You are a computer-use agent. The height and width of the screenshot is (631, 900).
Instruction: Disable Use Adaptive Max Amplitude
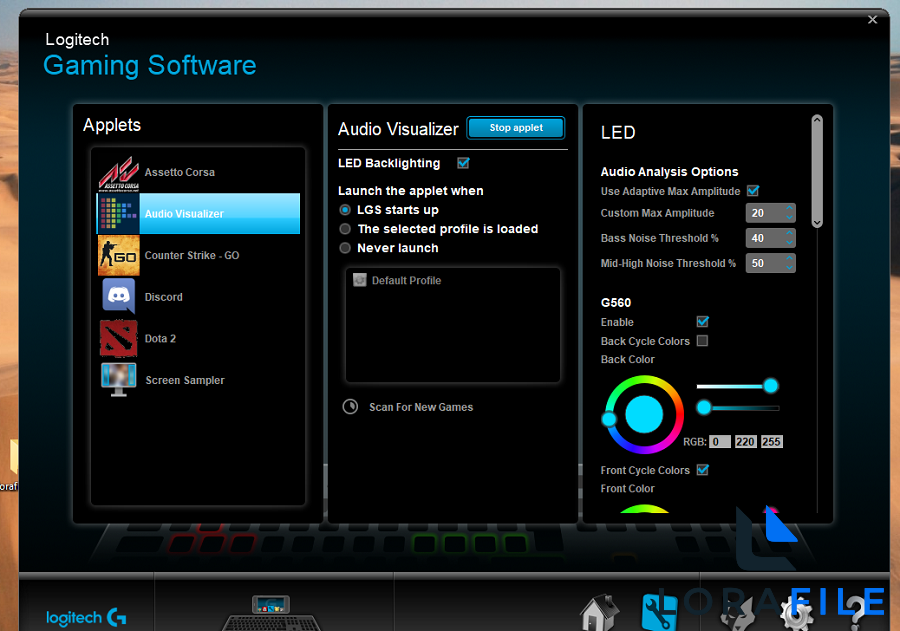[x=753, y=190]
